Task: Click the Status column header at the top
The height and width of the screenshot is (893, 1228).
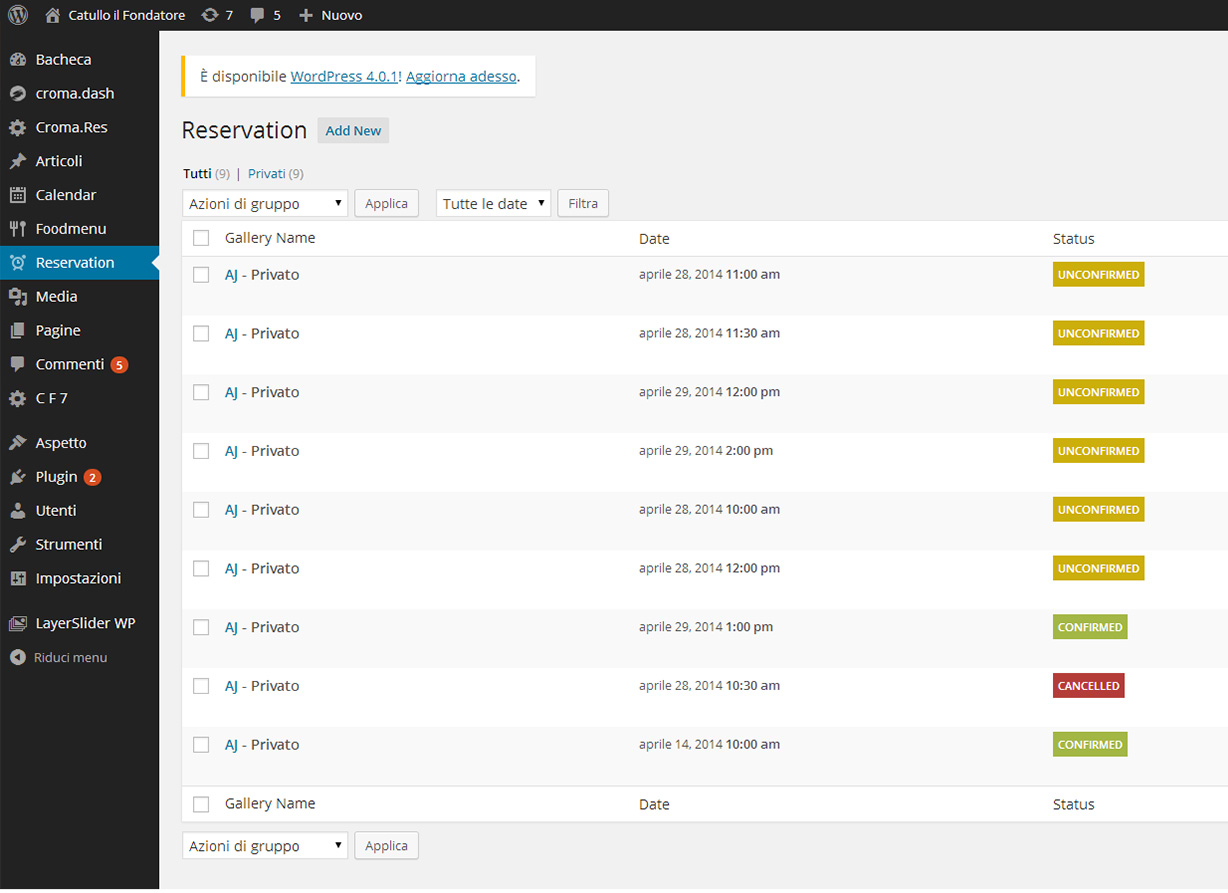Action: (x=1073, y=239)
